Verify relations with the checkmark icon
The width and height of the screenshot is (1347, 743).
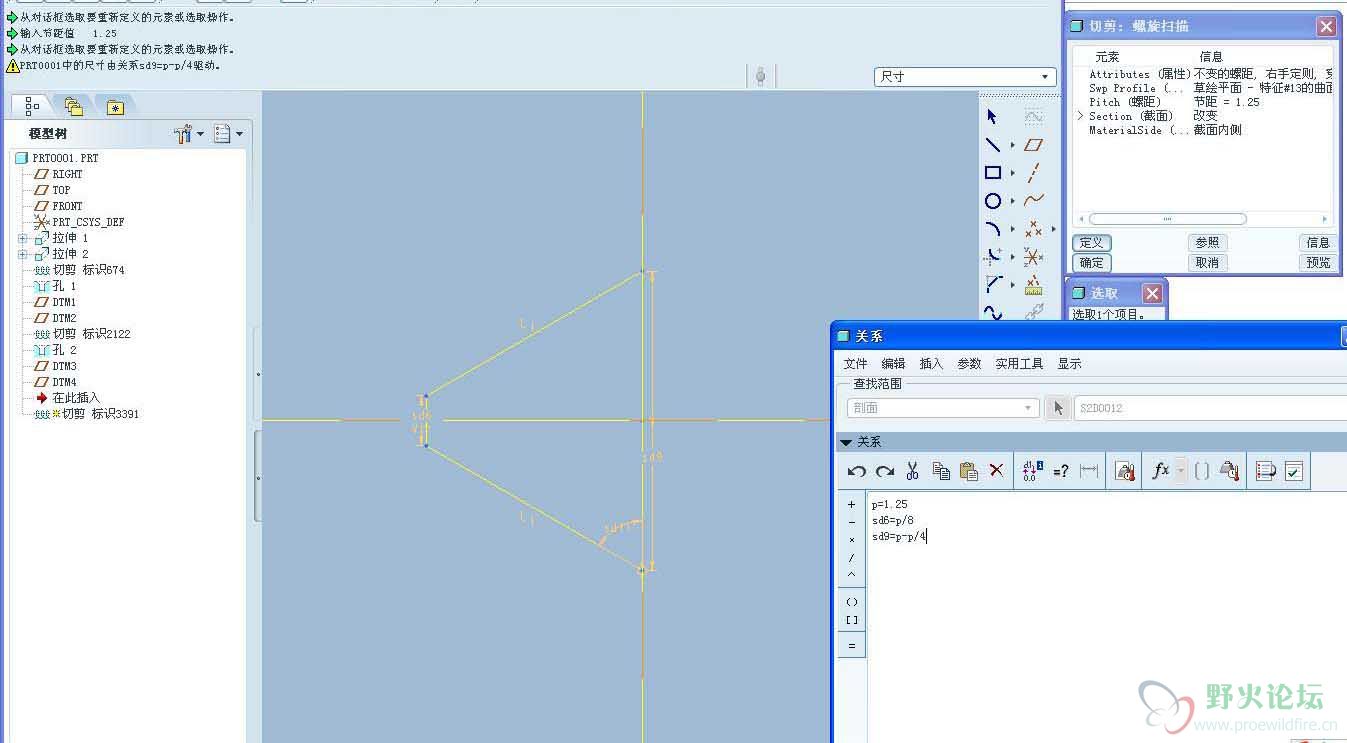coord(1294,471)
